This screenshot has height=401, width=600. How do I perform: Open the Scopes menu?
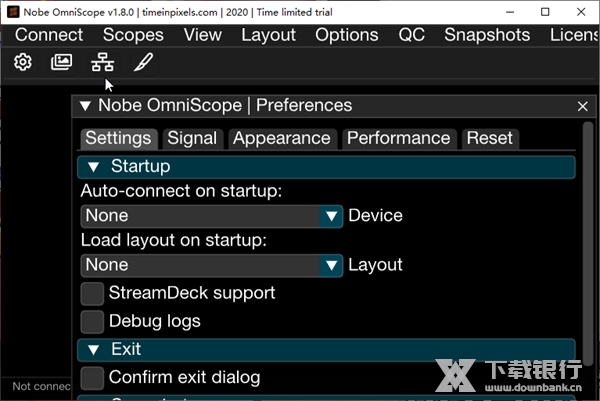click(x=133, y=34)
